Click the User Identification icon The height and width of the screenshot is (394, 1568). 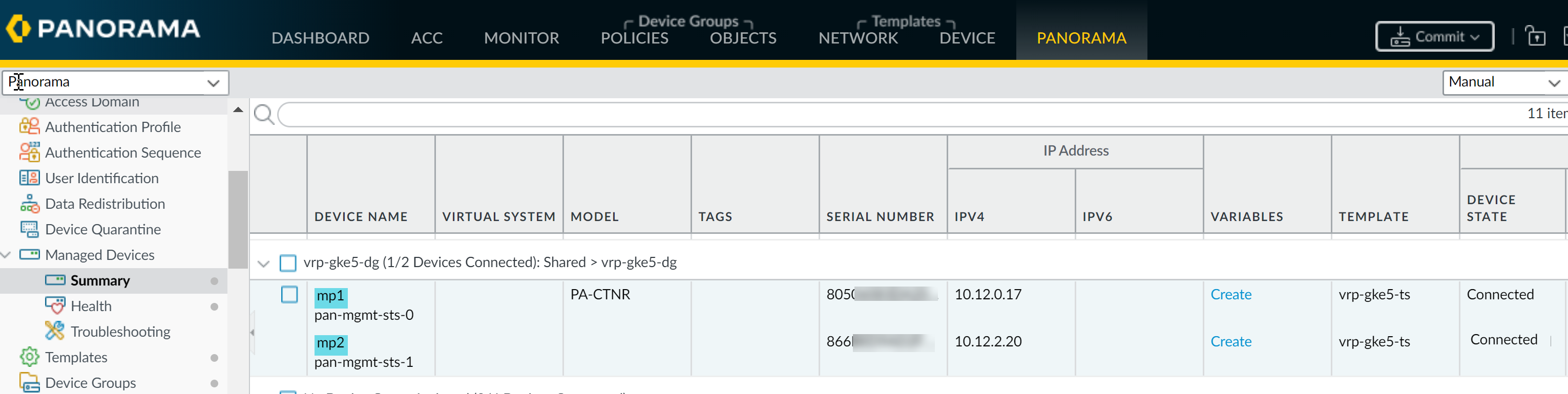29,178
